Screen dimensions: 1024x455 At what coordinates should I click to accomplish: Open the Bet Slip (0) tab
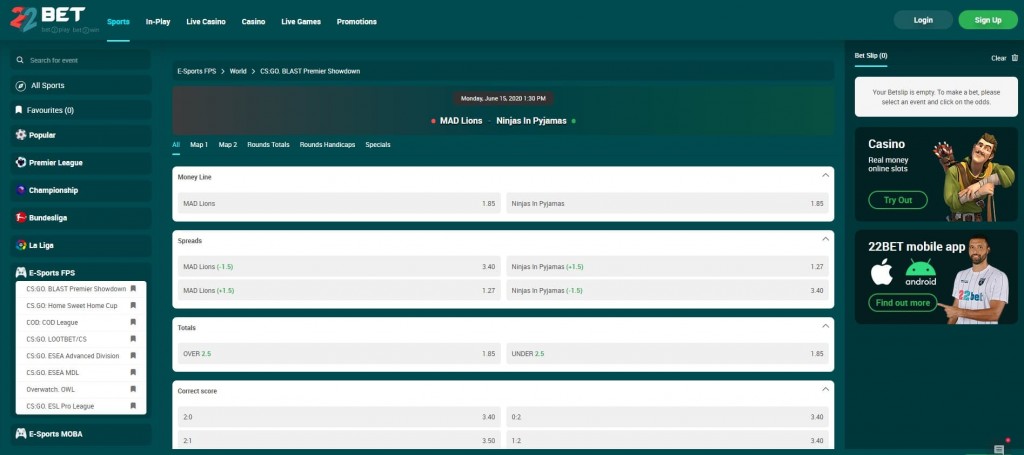(x=871, y=56)
